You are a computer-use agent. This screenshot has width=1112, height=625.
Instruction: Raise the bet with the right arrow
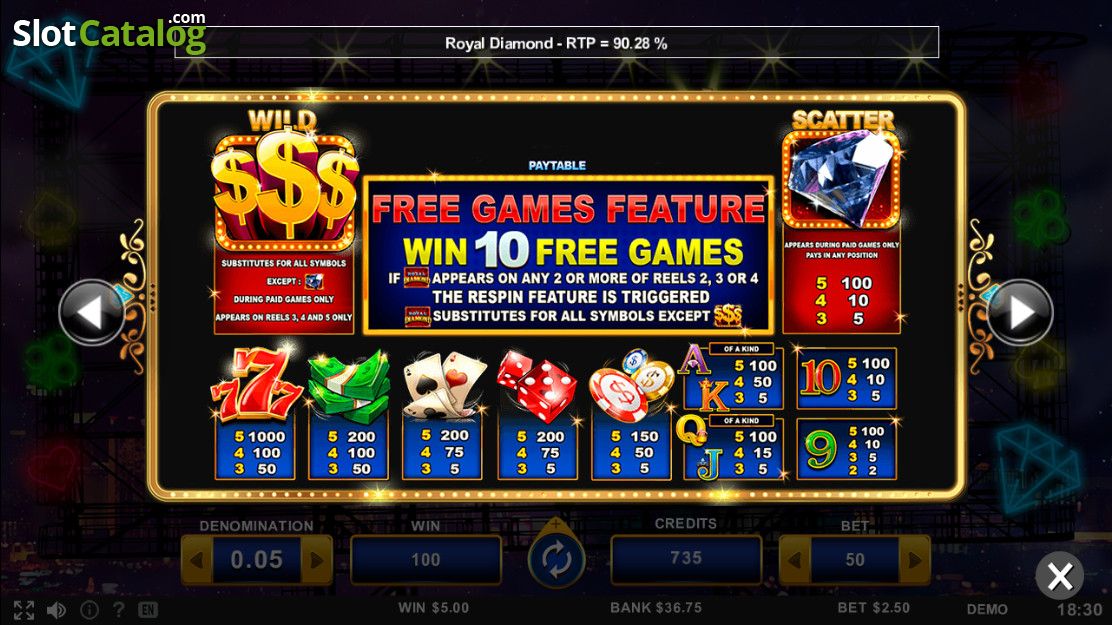pyautogui.click(x=914, y=560)
